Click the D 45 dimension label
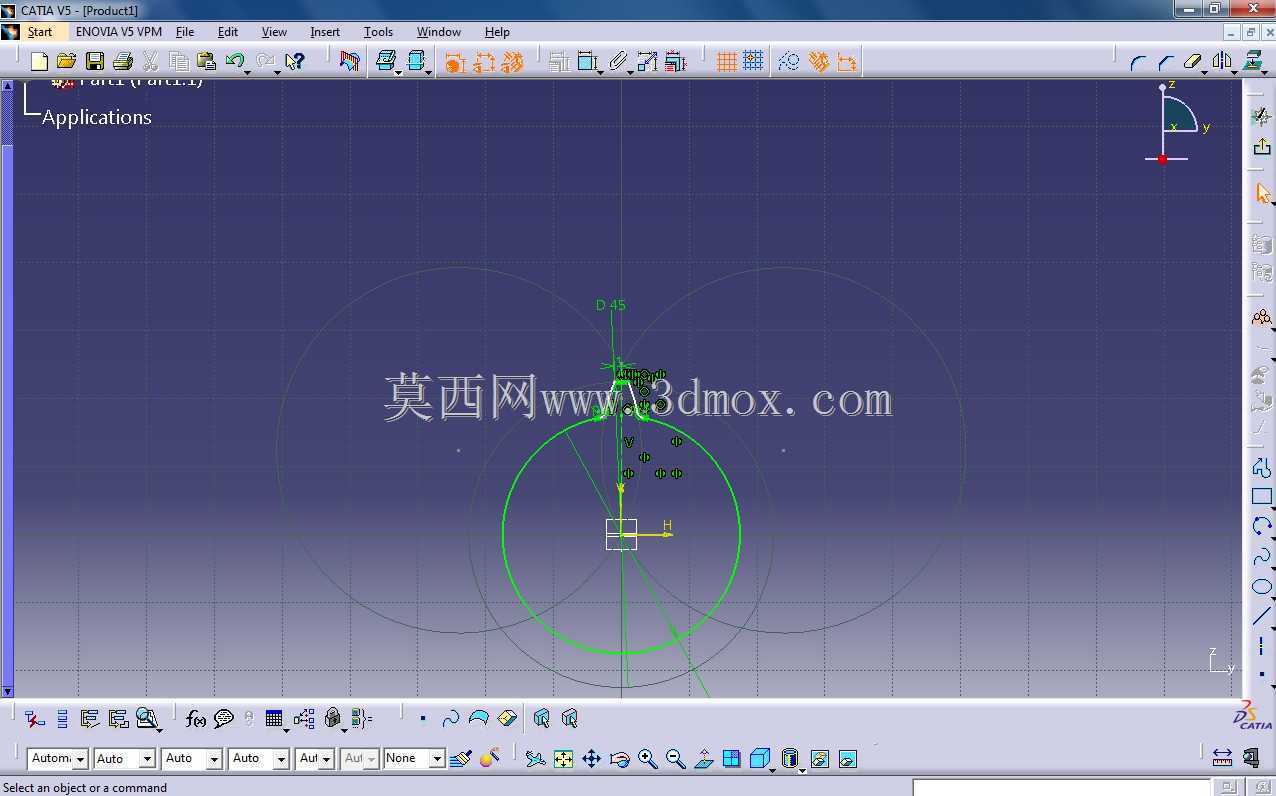The image size is (1276, 796). [611, 305]
